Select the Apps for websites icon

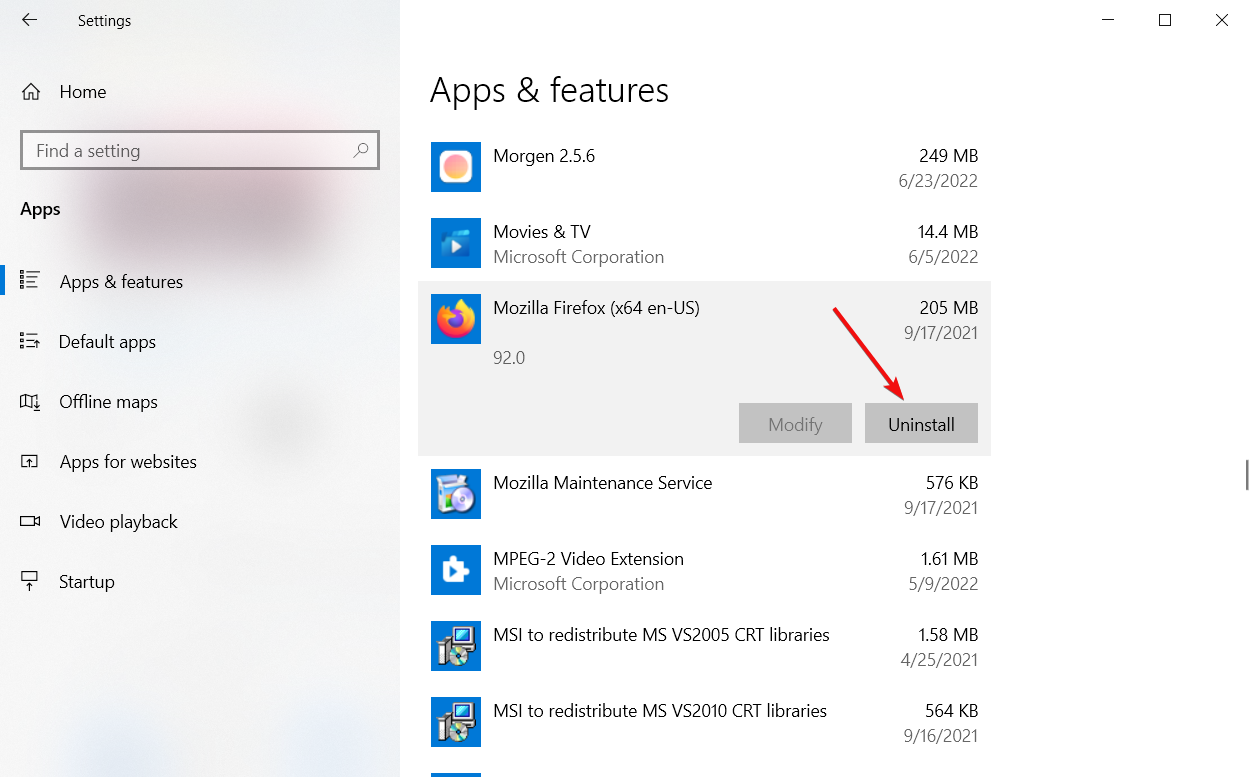pyautogui.click(x=30, y=461)
